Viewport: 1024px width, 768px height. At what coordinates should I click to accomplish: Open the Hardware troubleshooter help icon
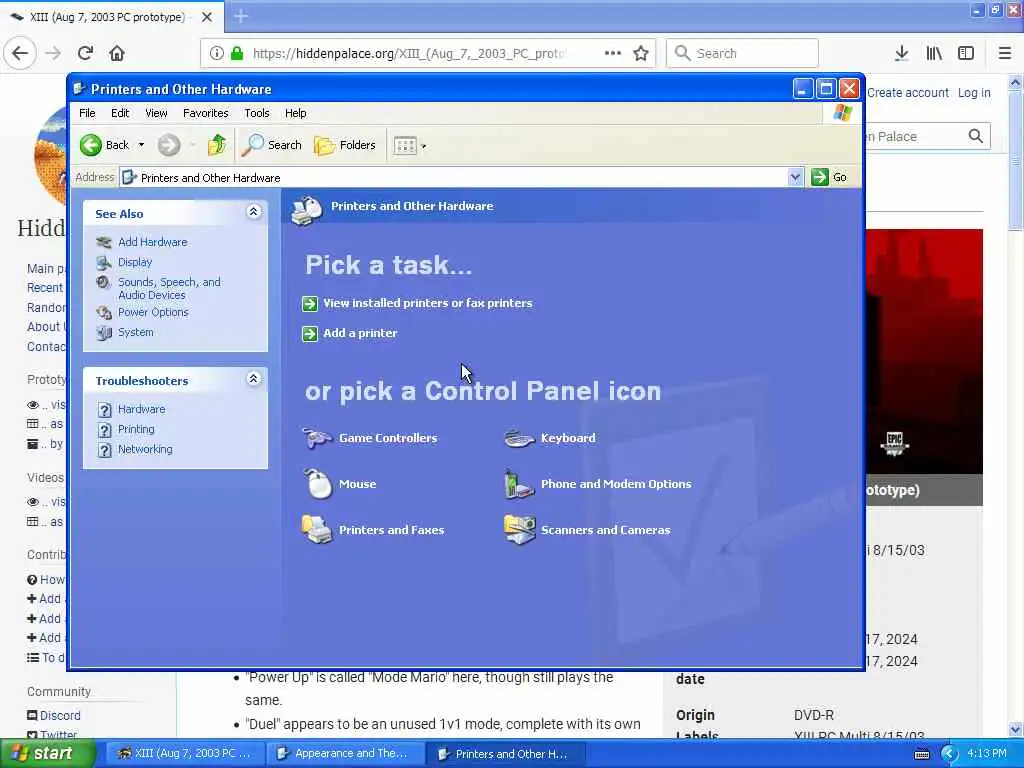[x=104, y=409]
